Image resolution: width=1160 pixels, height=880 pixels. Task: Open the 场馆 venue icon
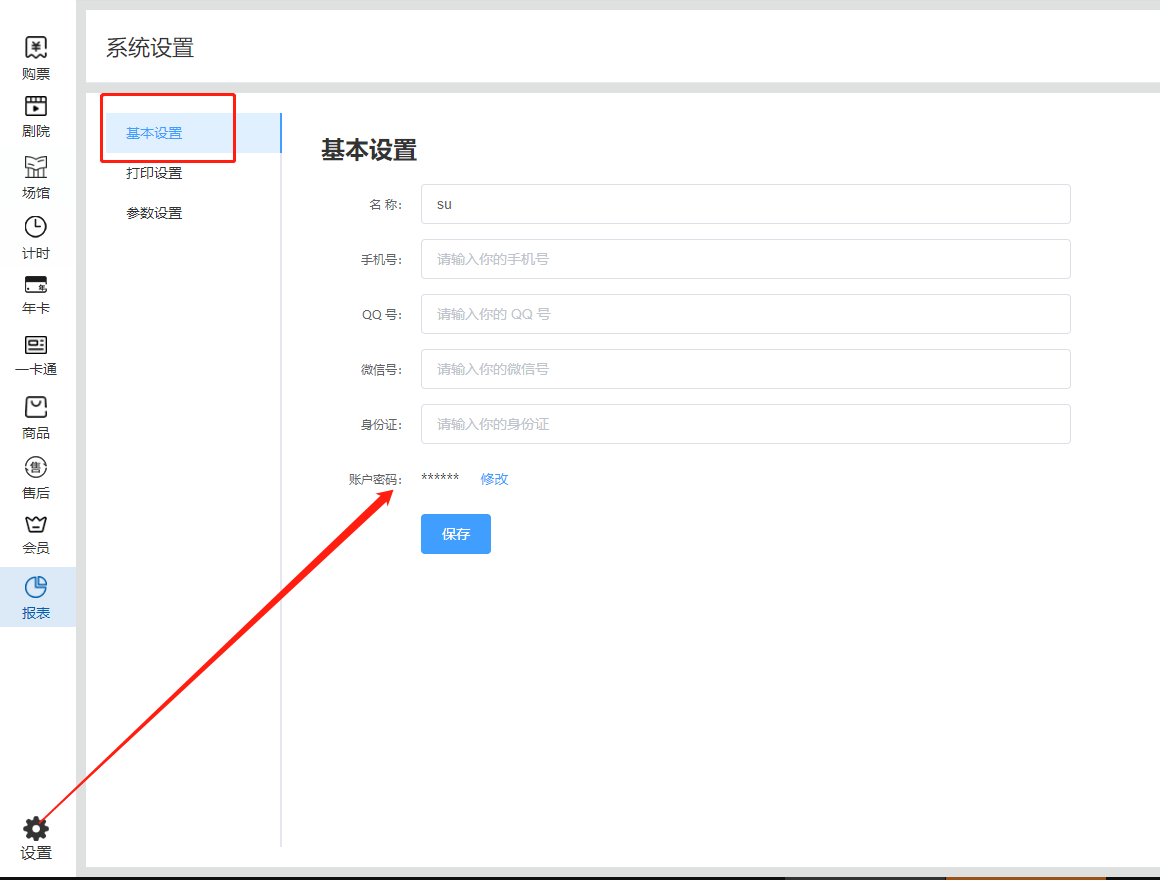coord(36,167)
